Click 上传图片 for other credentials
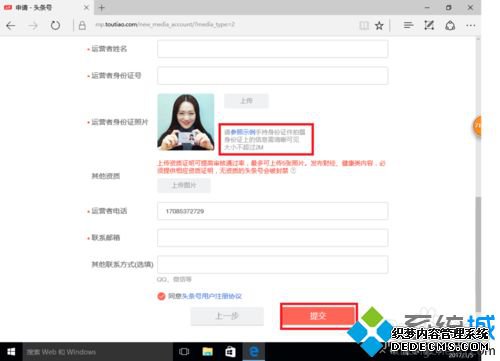The width and height of the screenshot is (500, 361). (184, 185)
